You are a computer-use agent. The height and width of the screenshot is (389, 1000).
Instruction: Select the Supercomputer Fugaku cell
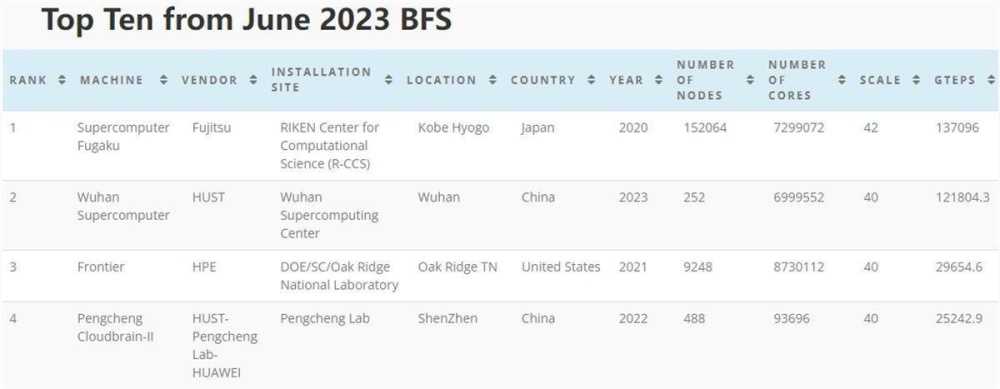click(123, 136)
